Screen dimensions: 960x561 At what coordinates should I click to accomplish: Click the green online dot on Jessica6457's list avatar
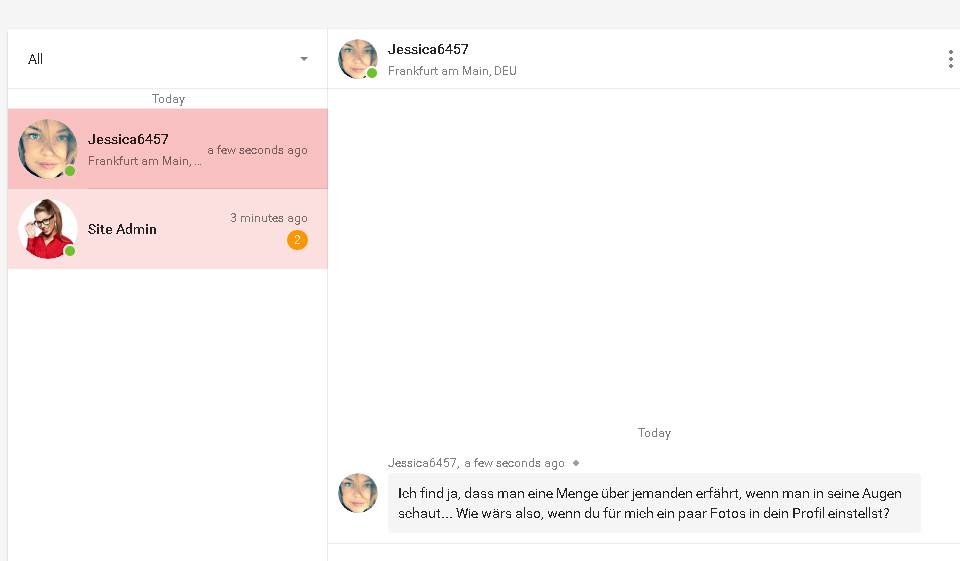70,171
